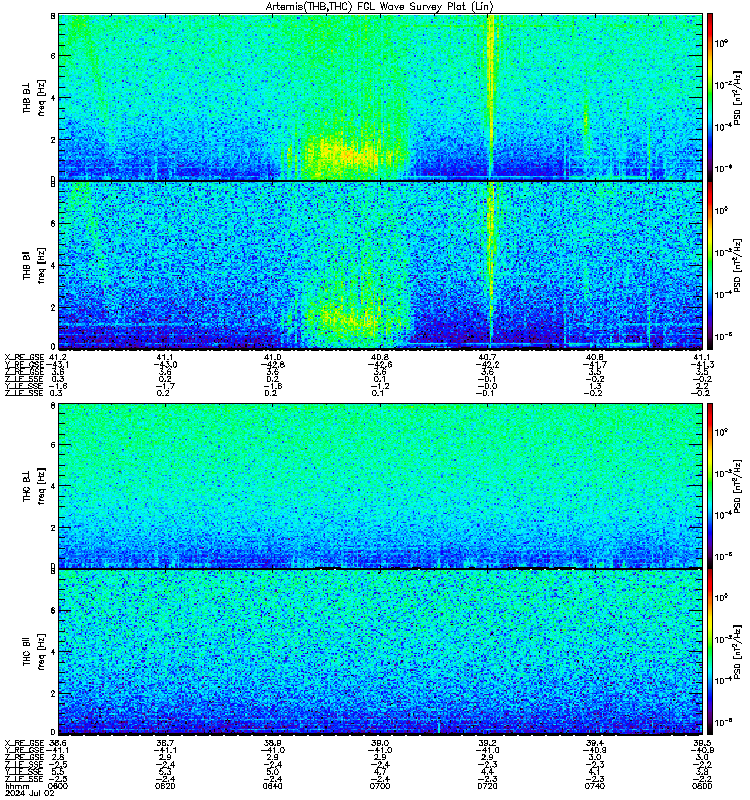The height and width of the screenshot is (800, 750).
Task: Click the THC X_RE_GSE value 39.5
Action: pyautogui.click(x=702, y=743)
